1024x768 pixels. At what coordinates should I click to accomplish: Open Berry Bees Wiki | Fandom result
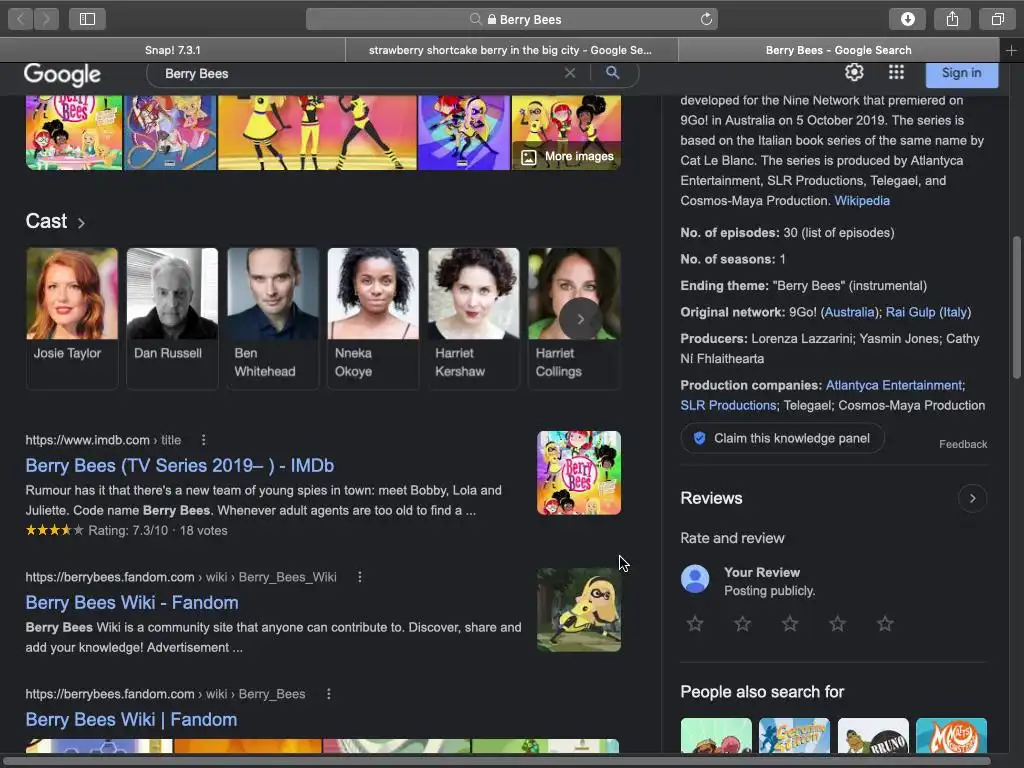pyautogui.click(x=131, y=720)
